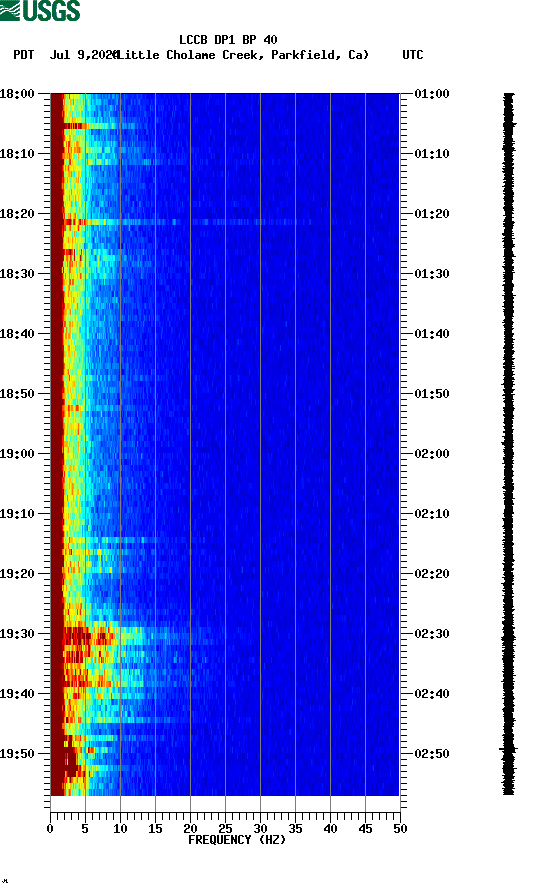Click the 19:00 PDT time label
552x892 pixels.
click(17, 454)
